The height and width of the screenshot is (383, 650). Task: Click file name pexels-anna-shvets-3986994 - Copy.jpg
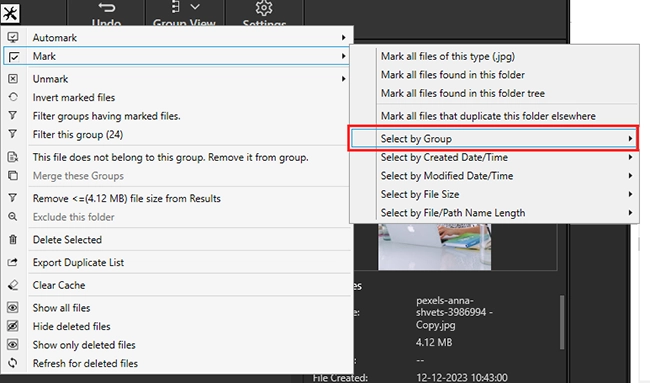coord(454,313)
